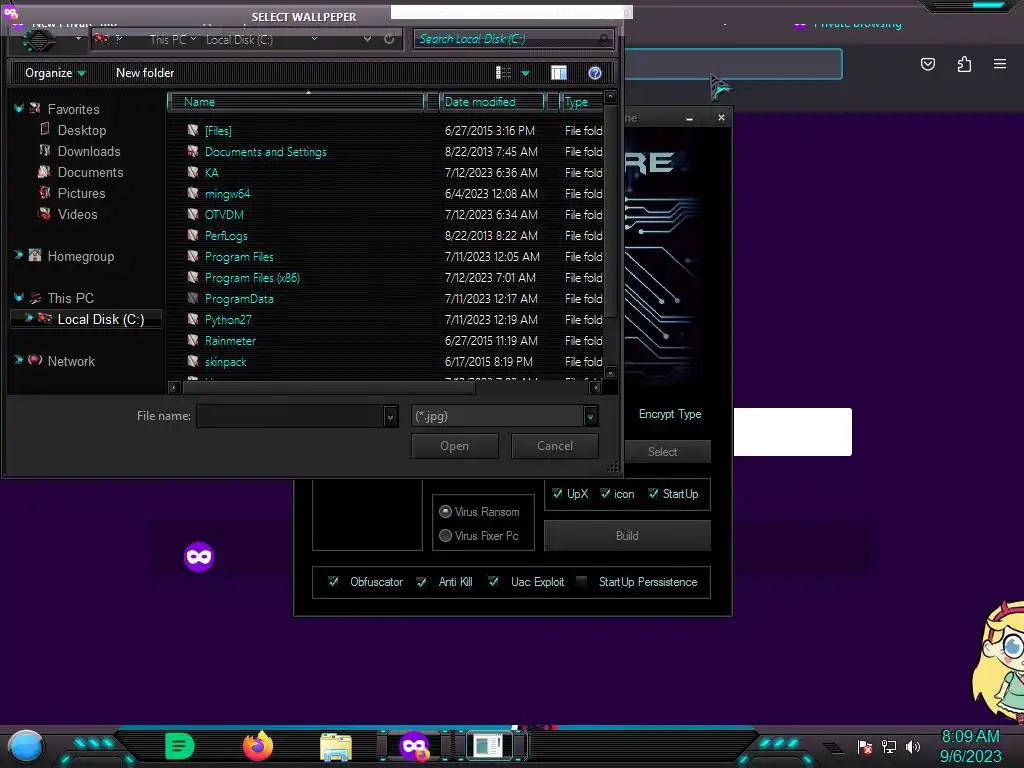Viewport: 1024px width, 768px height.
Task: Collapse the Favorites tree node
Action: 19,108
